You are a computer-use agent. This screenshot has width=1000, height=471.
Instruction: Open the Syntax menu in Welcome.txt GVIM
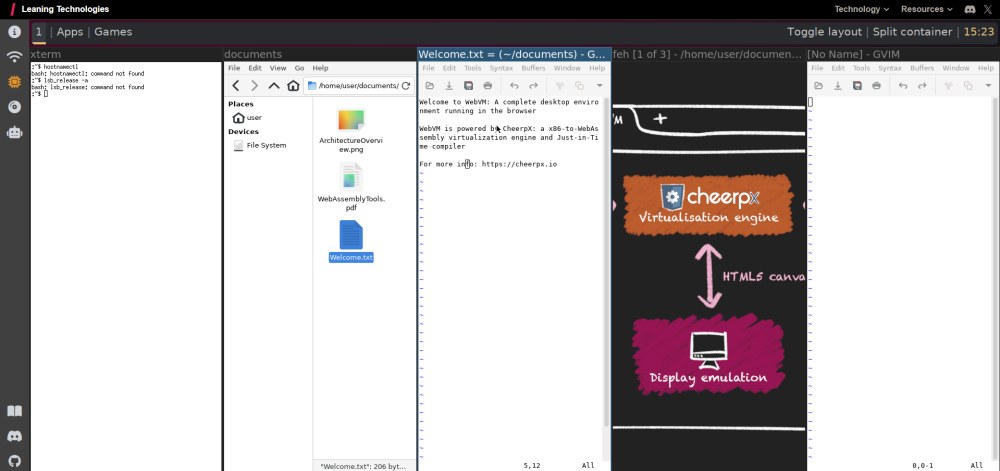coord(501,68)
